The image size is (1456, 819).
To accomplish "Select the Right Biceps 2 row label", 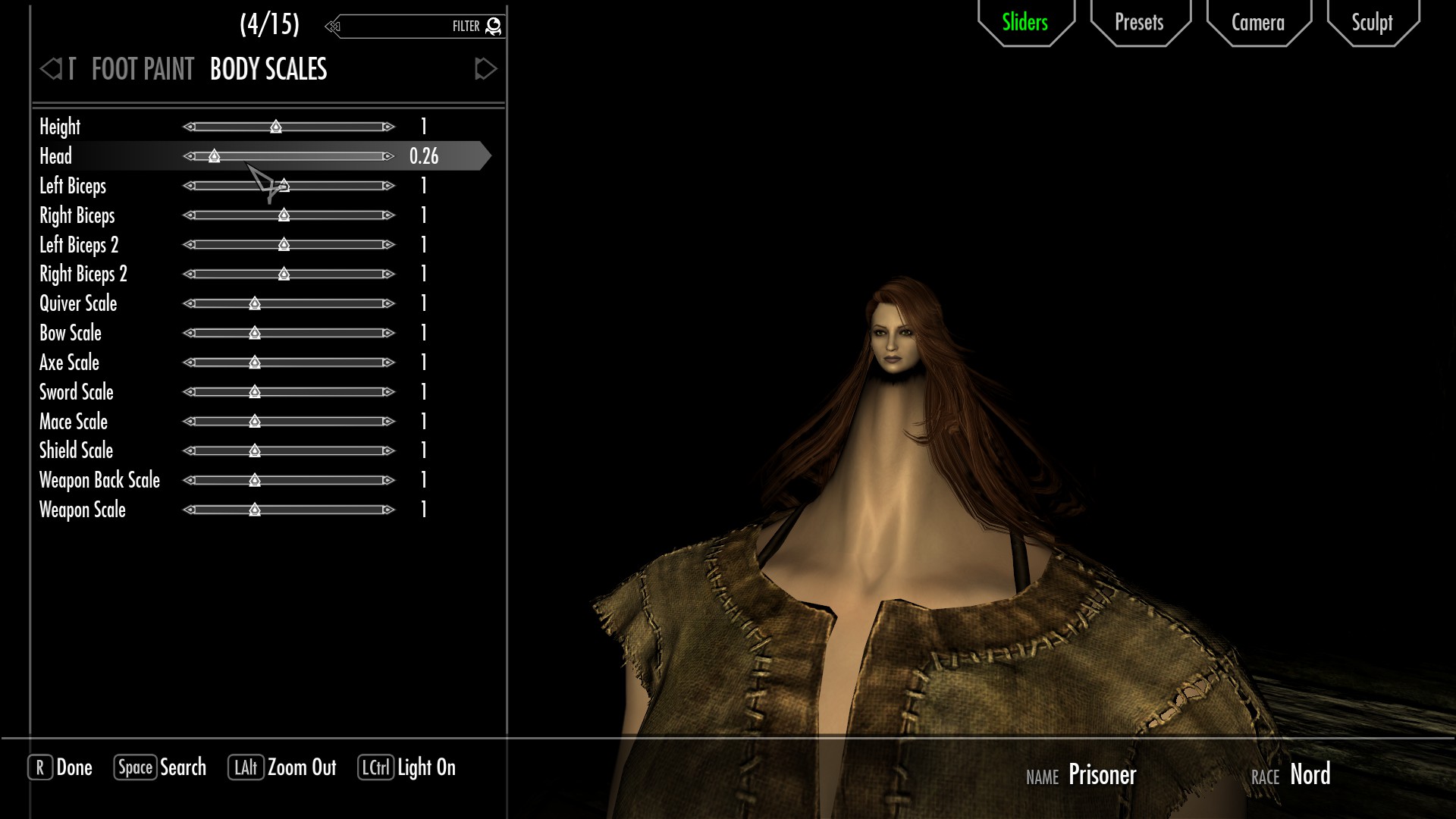I will click(83, 275).
